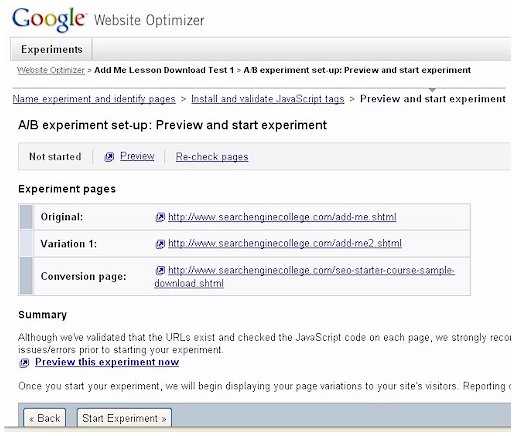Go to Website Optimizer breadcrumb link

51,70
